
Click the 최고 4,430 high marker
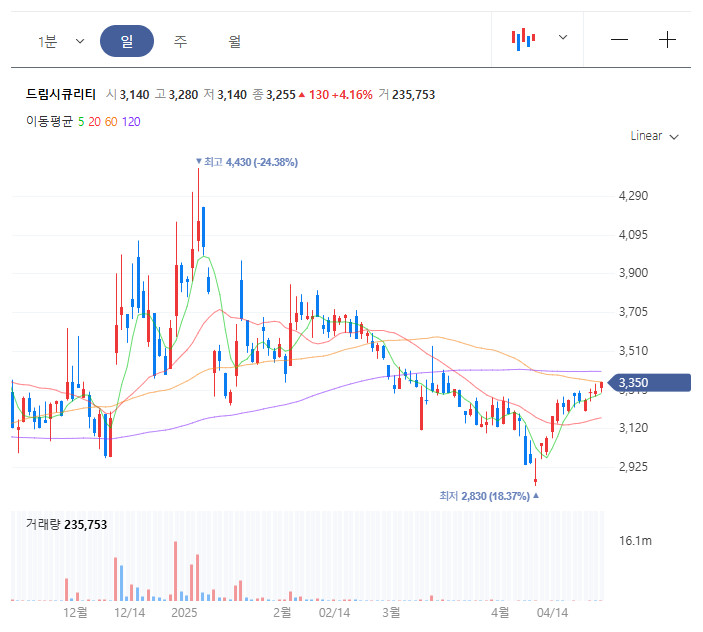[x=247, y=162]
